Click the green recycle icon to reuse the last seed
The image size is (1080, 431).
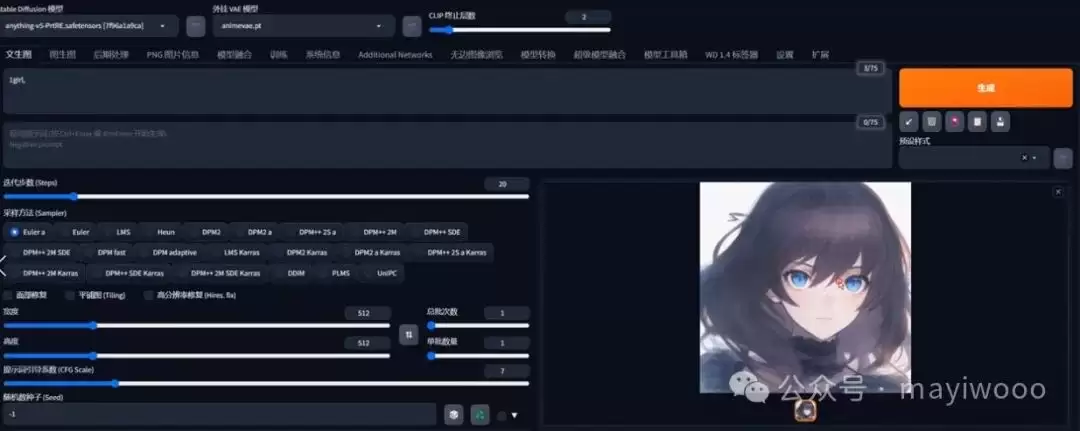480,414
